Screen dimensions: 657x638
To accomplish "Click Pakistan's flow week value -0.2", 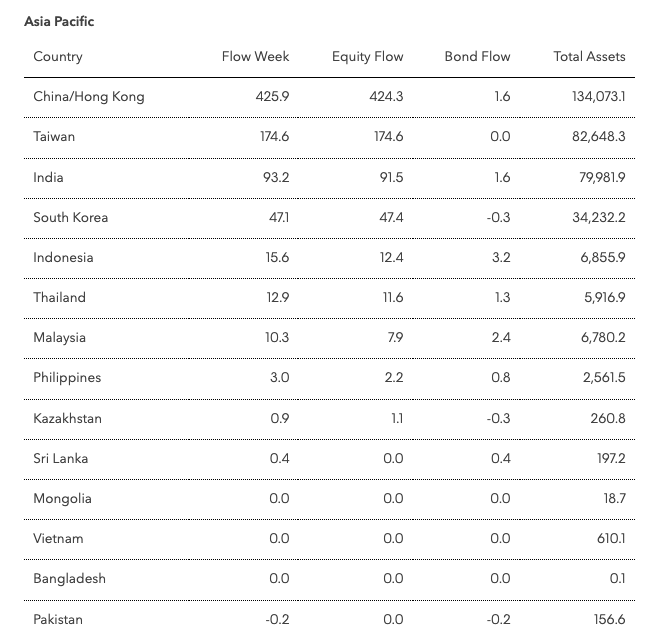I will click(x=277, y=620).
